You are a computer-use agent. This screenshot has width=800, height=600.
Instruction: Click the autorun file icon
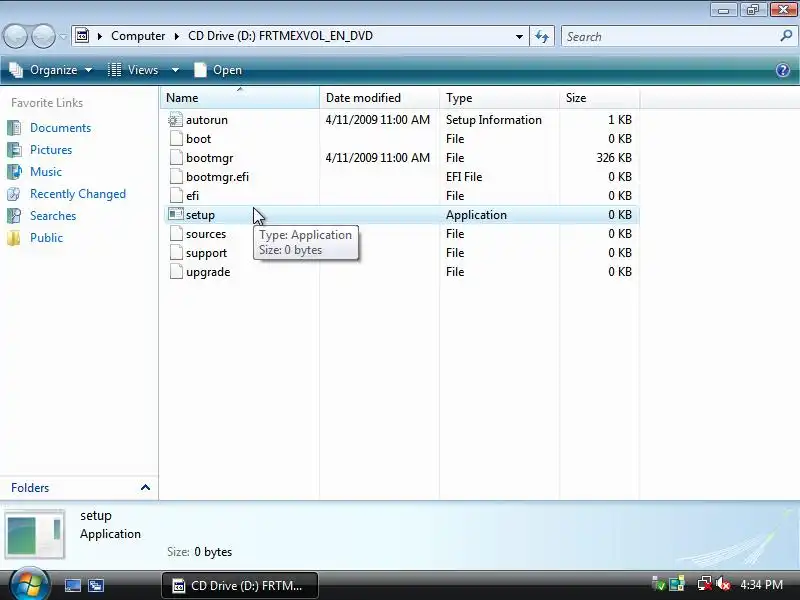click(x=176, y=120)
